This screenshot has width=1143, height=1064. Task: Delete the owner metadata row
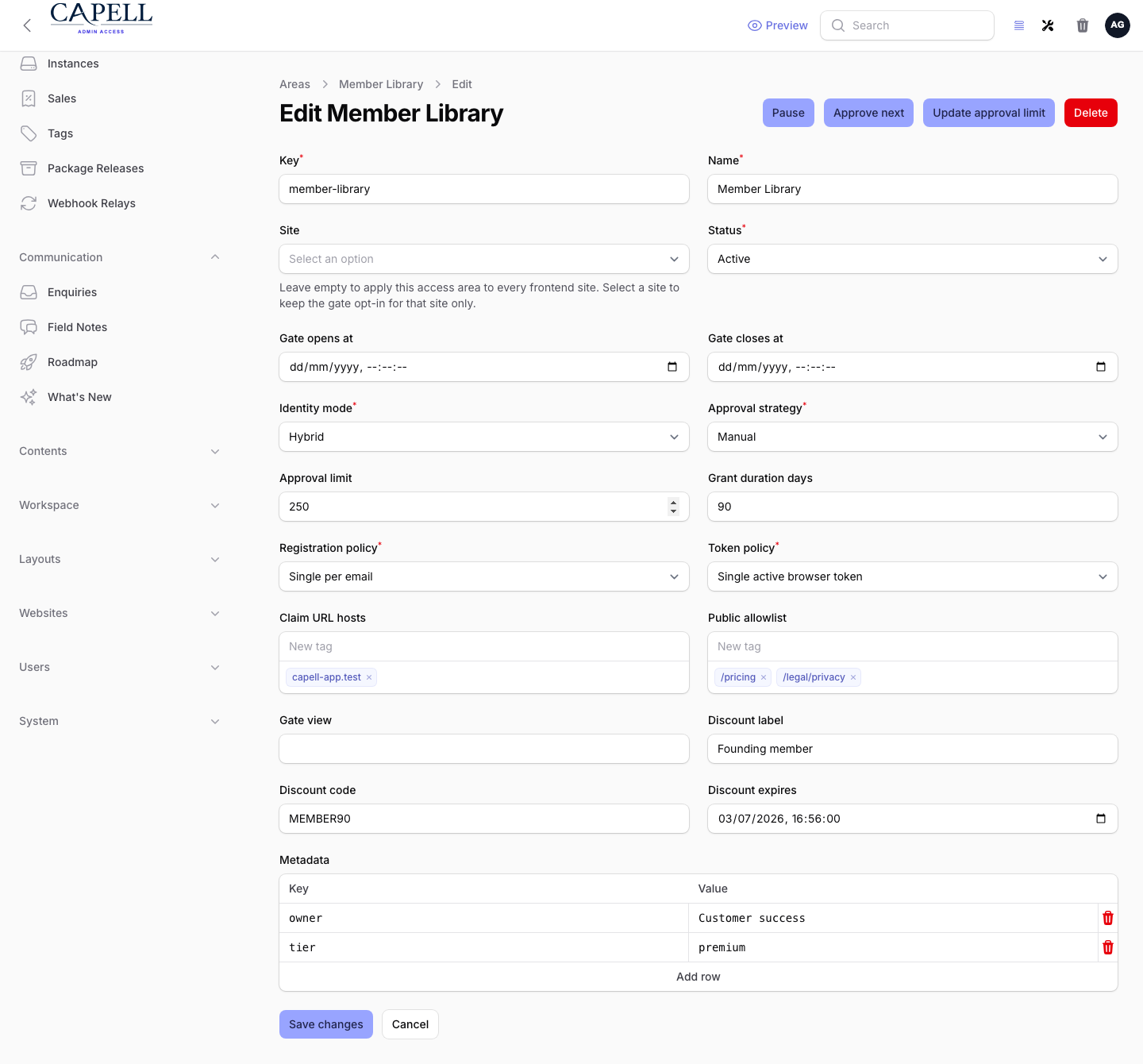[x=1108, y=918]
